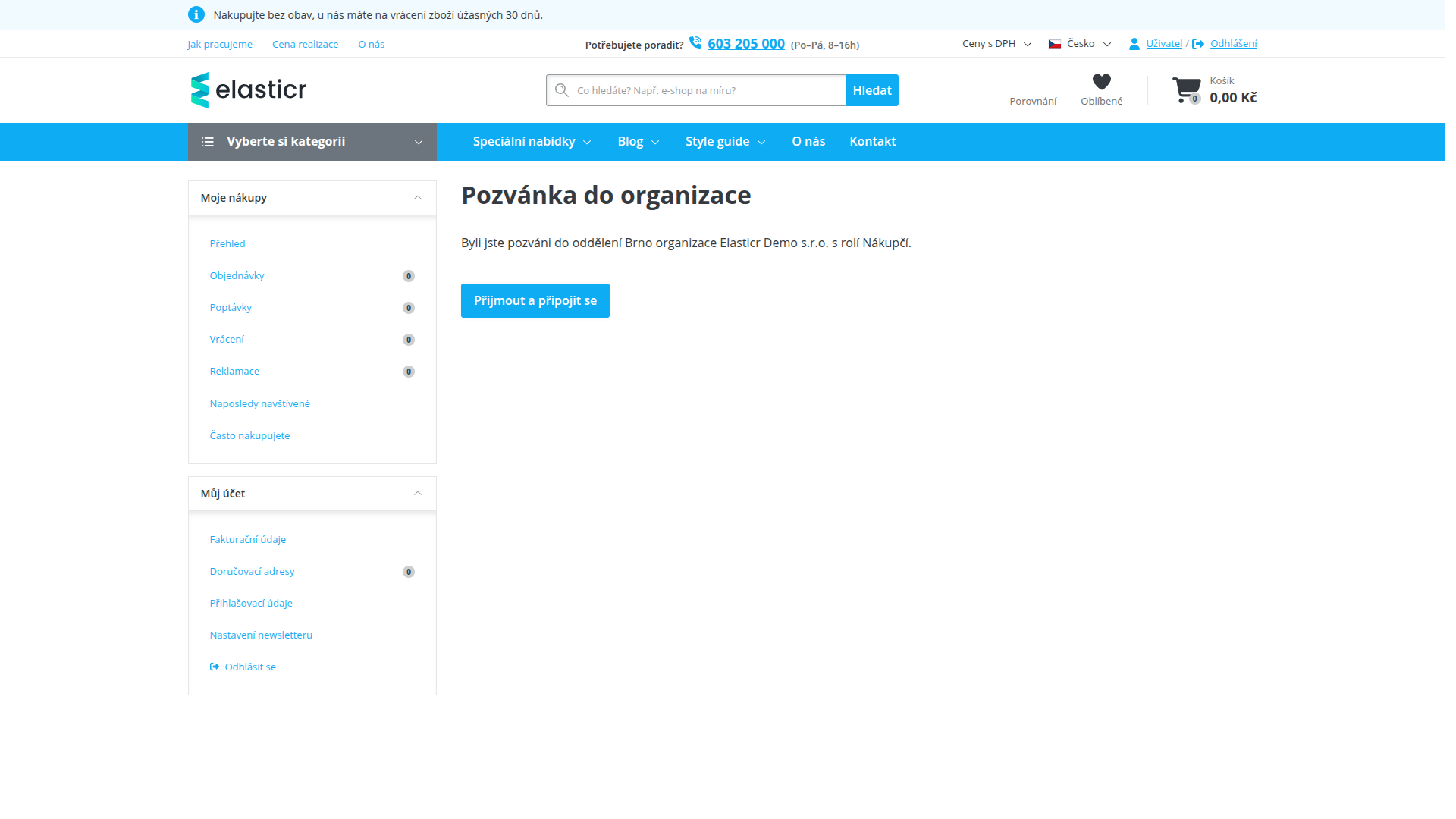Click the Doručovací adresy count badge
Viewport: 1456px width, 819px height.
point(409,572)
